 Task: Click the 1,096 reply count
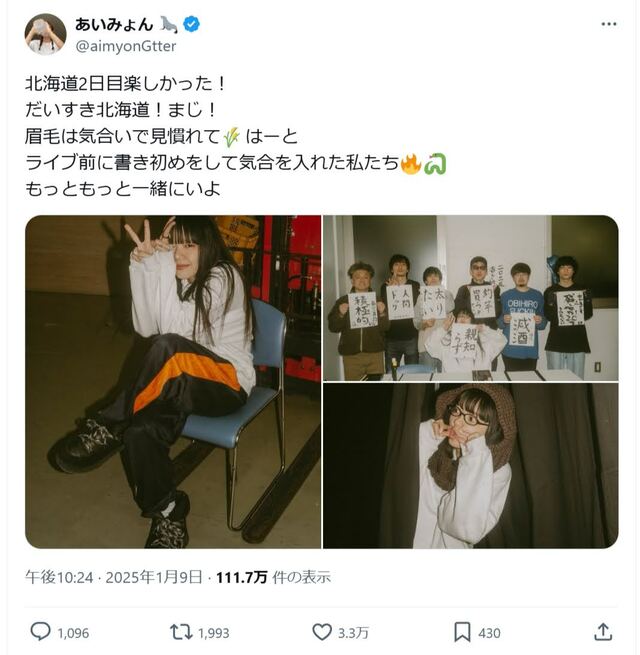[x=73, y=633]
